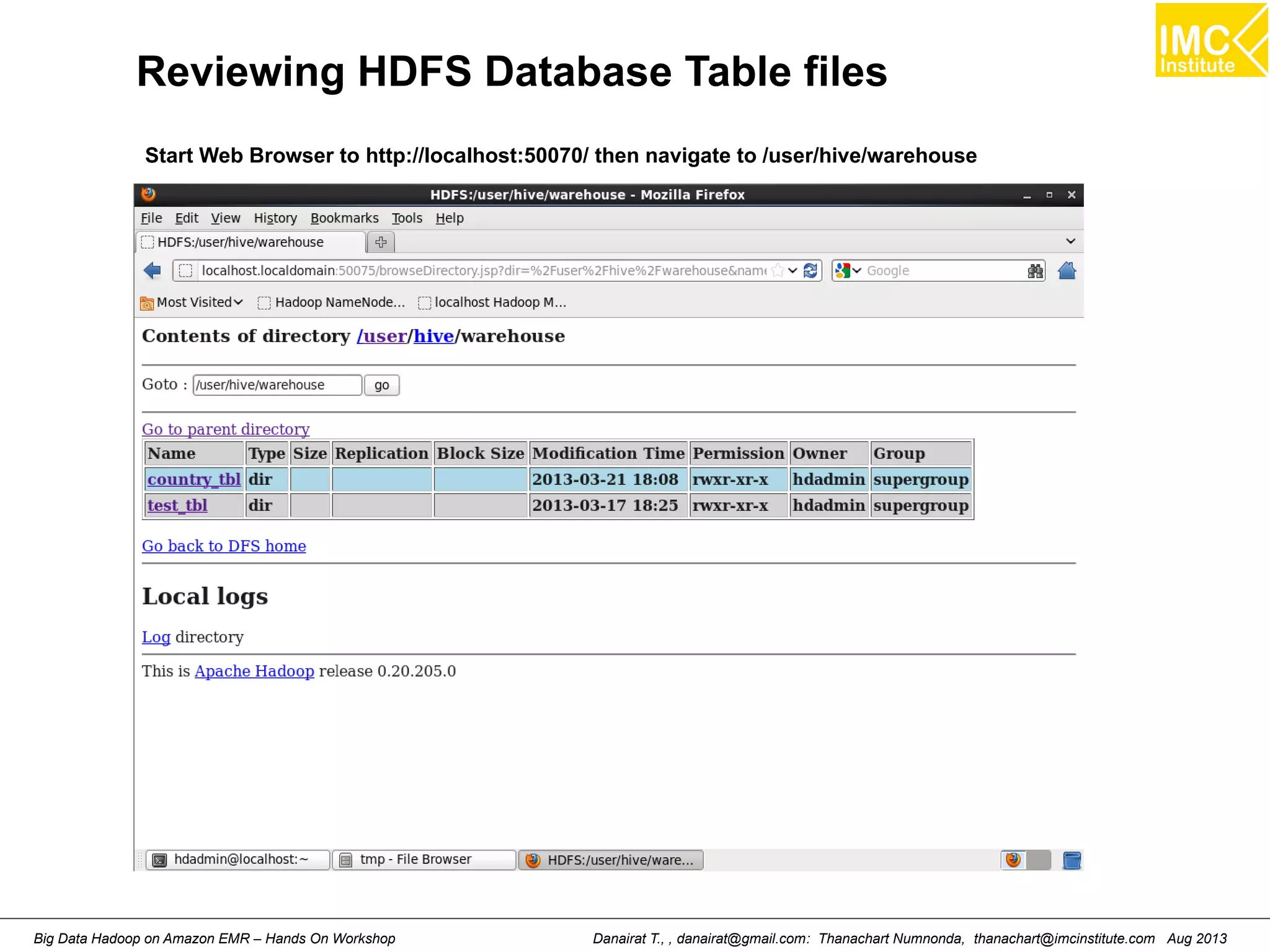Screen dimensions: 1270x952
Task: Open the search engine selector dropdown
Action: point(857,271)
